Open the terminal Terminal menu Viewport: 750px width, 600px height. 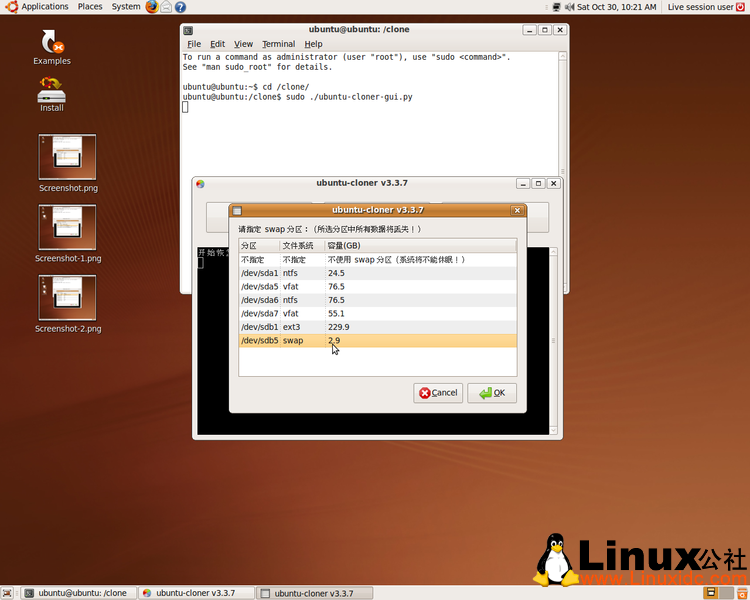click(278, 44)
